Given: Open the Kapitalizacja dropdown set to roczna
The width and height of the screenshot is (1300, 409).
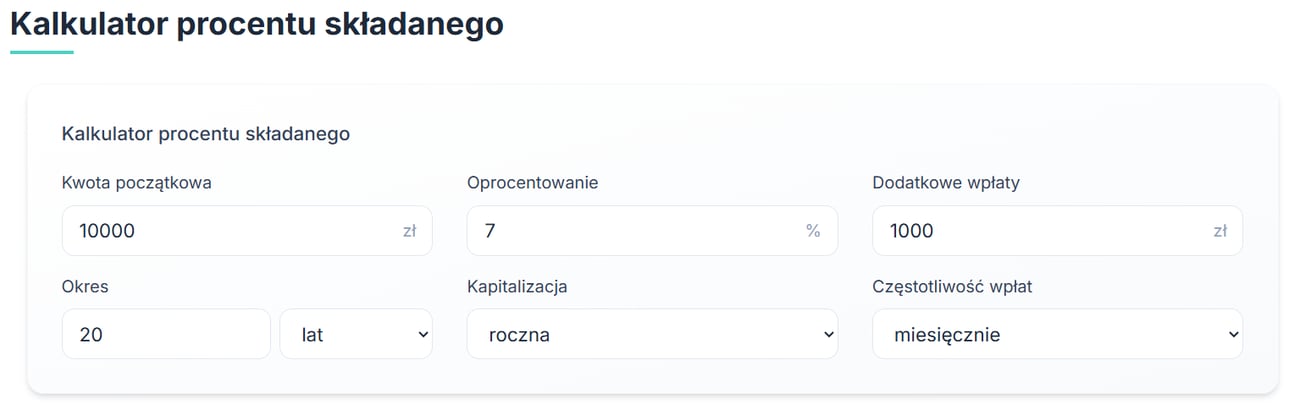Looking at the screenshot, I should pos(652,334).
